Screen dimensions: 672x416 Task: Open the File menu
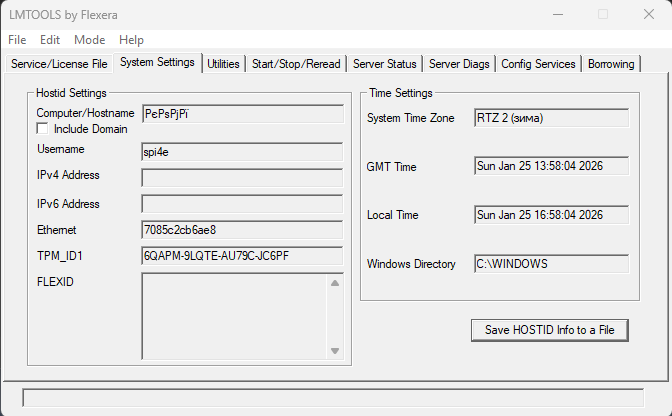[17, 40]
